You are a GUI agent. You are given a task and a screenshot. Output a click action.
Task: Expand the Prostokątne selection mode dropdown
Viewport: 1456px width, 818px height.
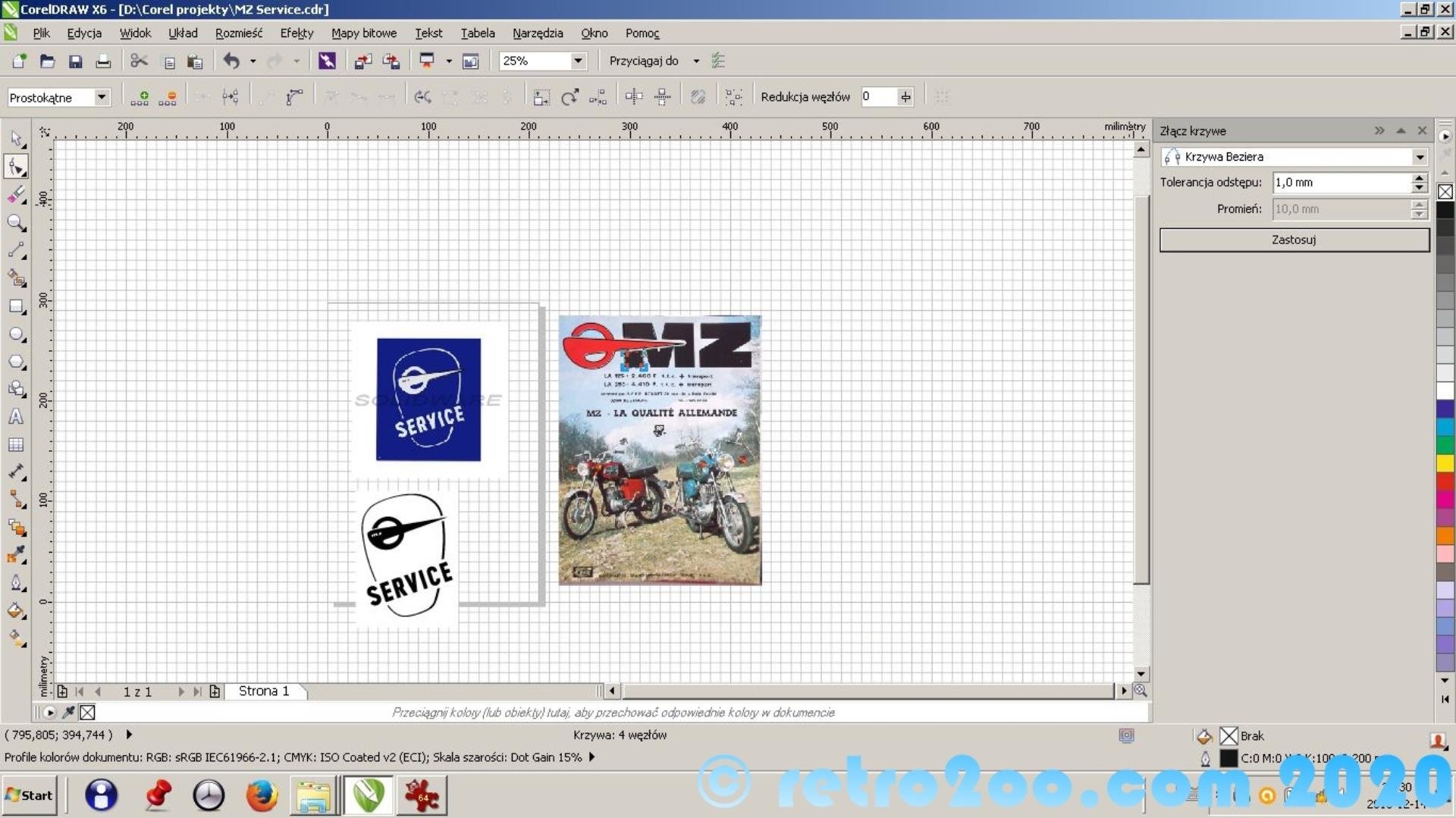101,97
